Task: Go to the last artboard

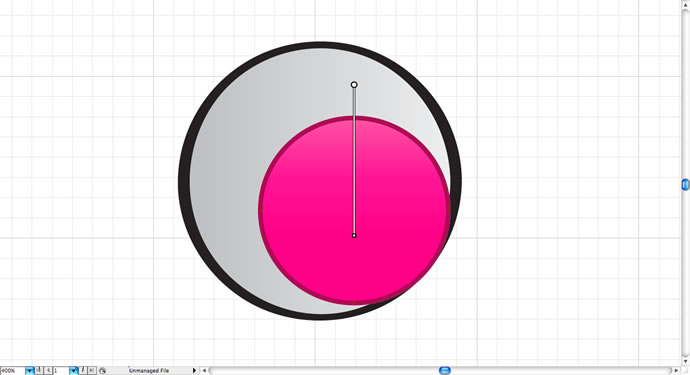Action: click(x=92, y=371)
